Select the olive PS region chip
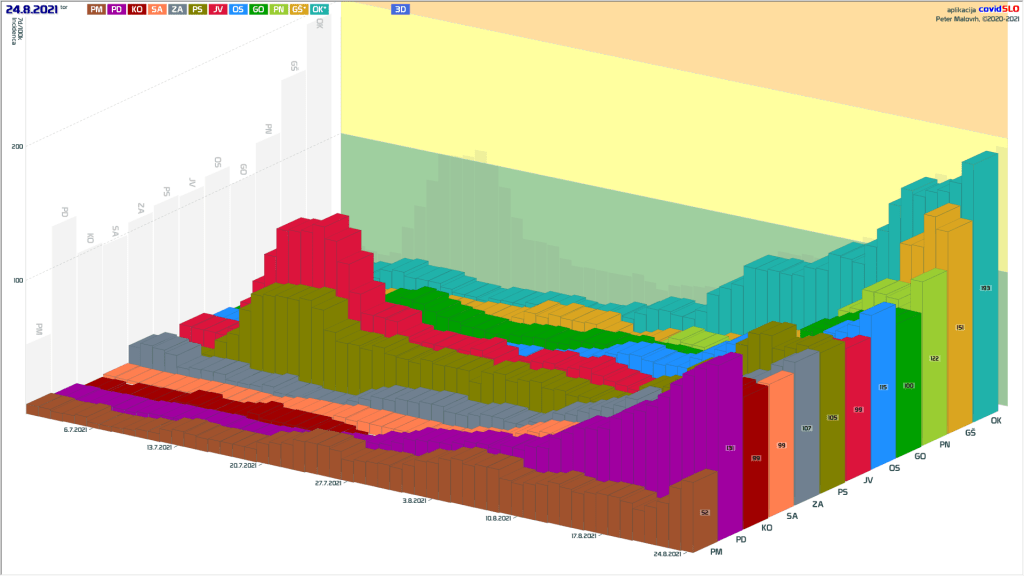This screenshot has width=1024, height=576. 197,8
